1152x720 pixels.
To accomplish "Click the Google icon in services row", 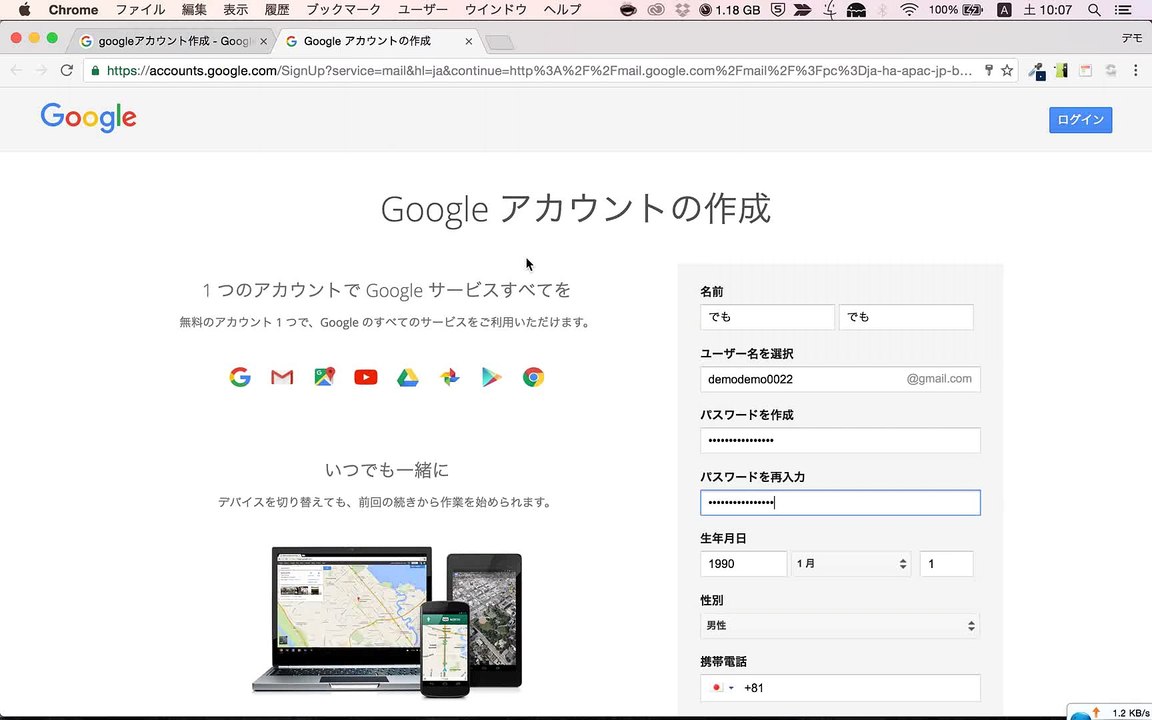I will click(240, 377).
